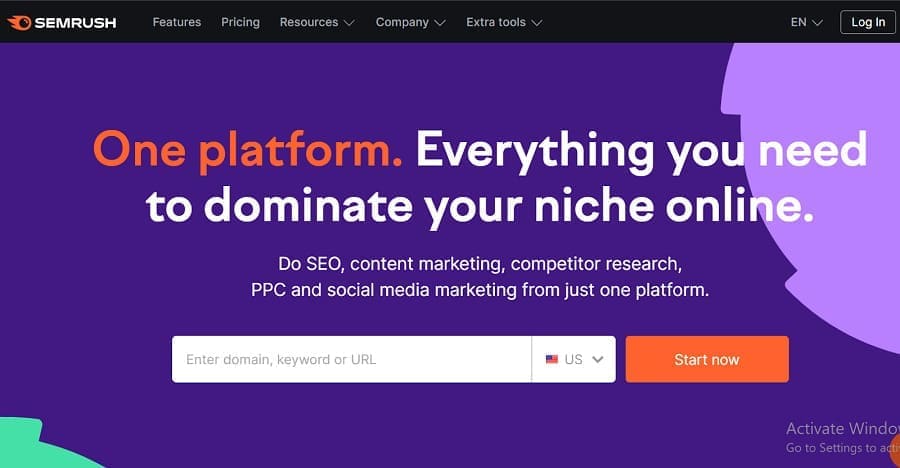The width and height of the screenshot is (900, 468).
Task: Go to the Pricing page
Action: tap(240, 22)
